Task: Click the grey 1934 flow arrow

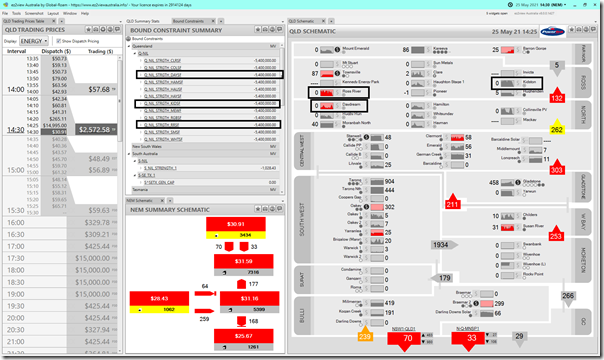Action: [x=444, y=245]
